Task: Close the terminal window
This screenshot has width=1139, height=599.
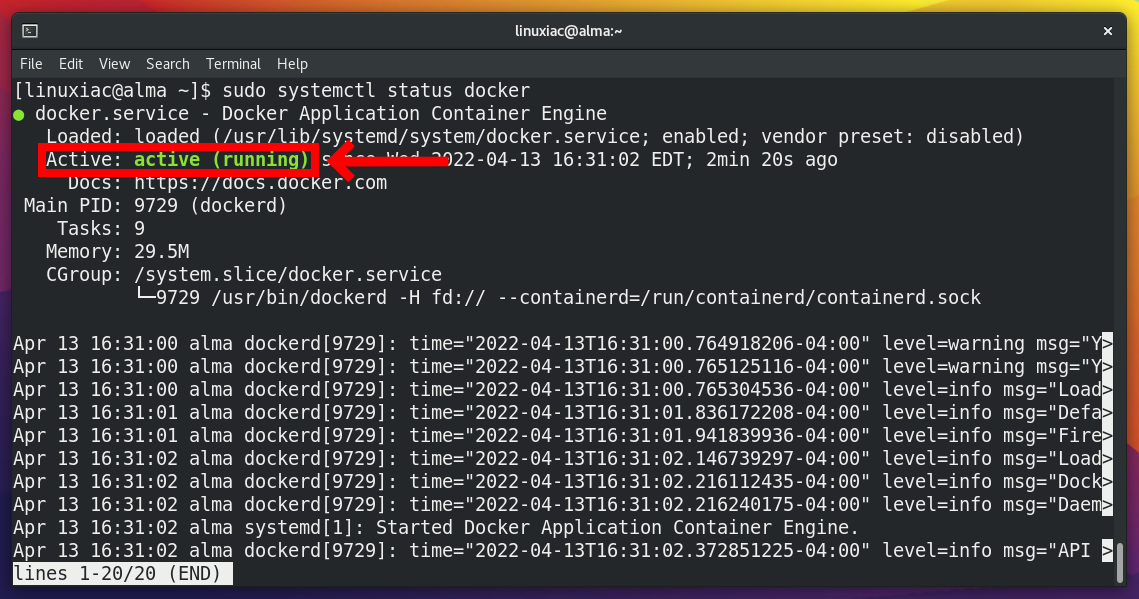Action: [1108, 30]
